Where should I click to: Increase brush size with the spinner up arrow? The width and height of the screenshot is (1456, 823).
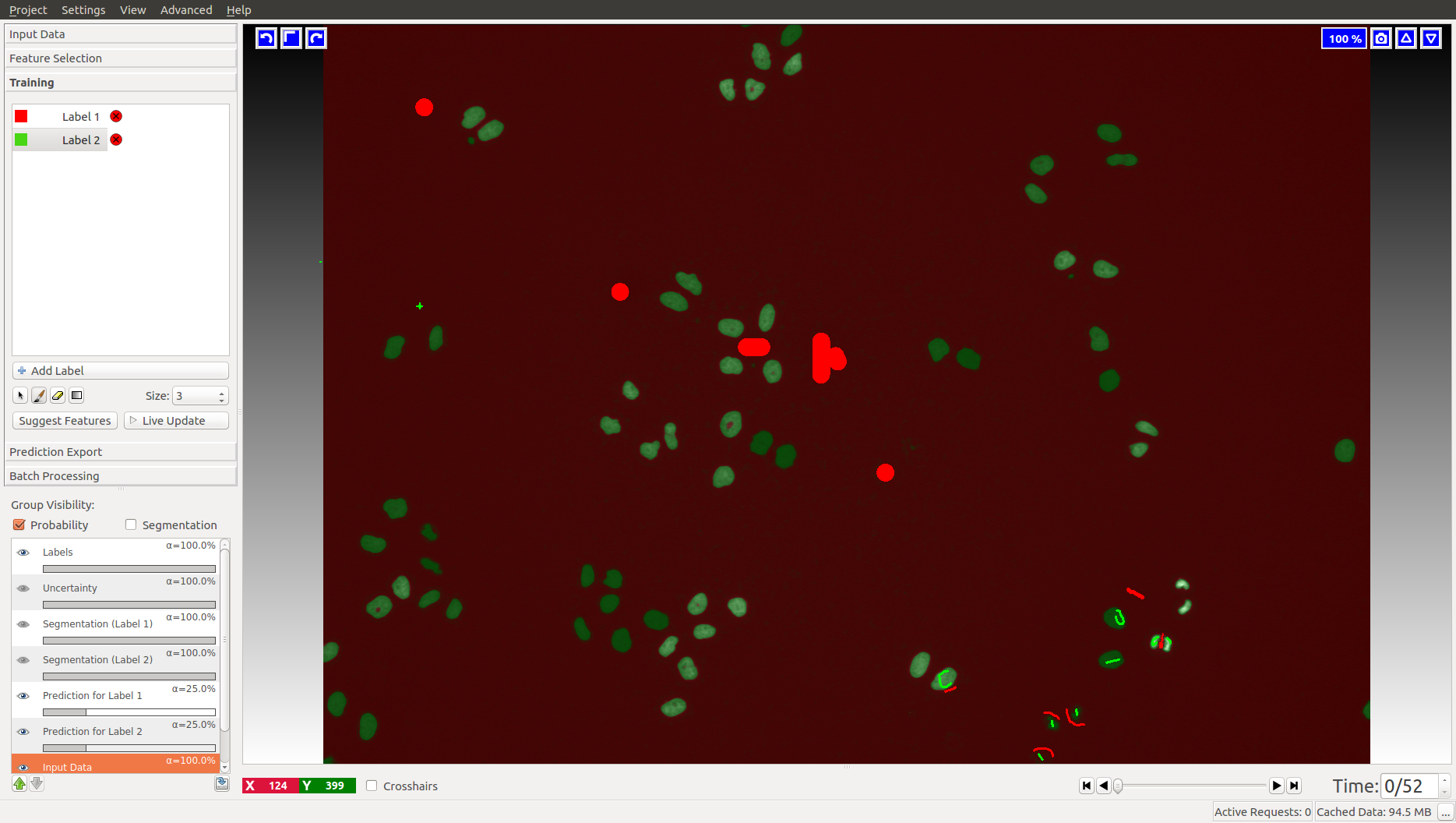pos(222,392)
